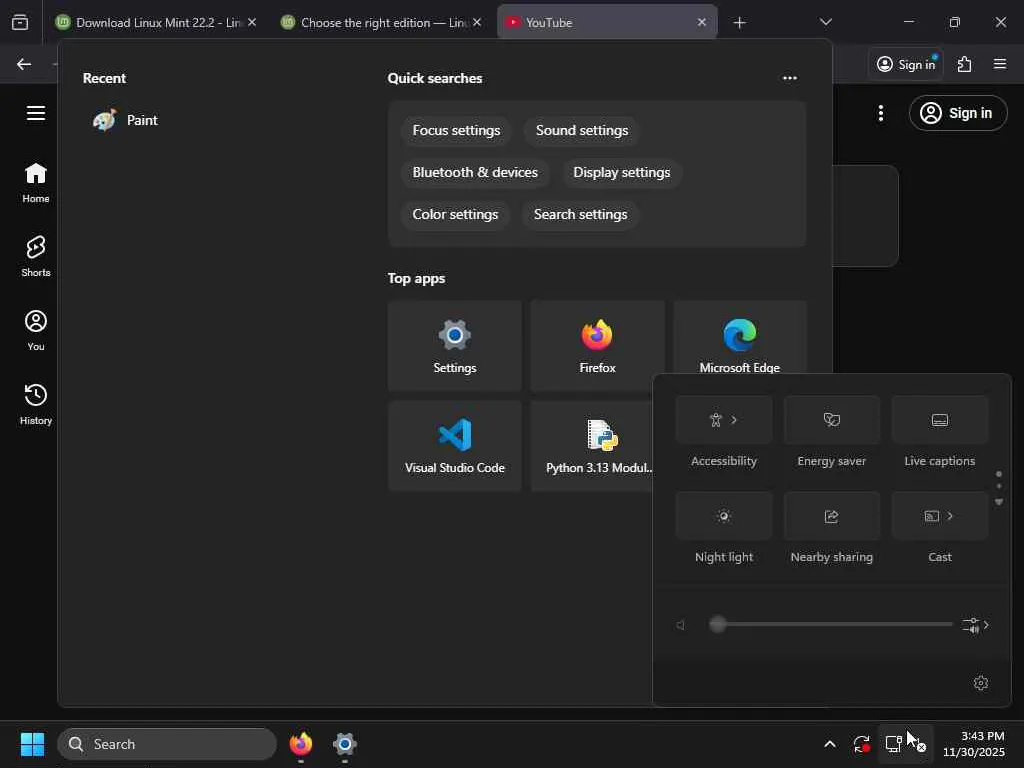Image resolution: width=1024 pixels, height=768 pixels.
Task: Open the You section in YouTube sidebar
Action: click(x=36, y=330)
